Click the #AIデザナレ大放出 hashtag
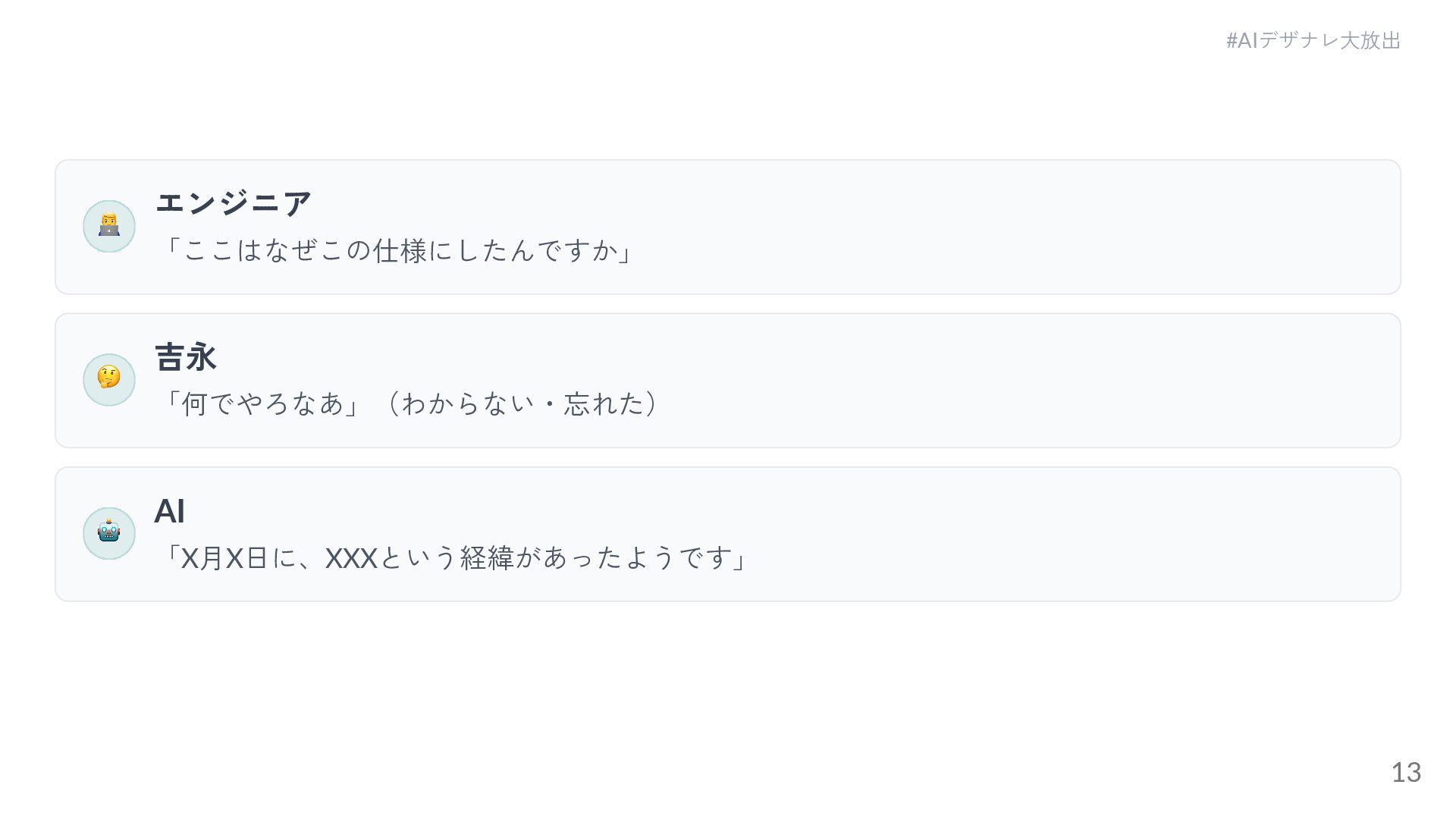Viewport: 1456px width, 819px height. click(1313, 40)
